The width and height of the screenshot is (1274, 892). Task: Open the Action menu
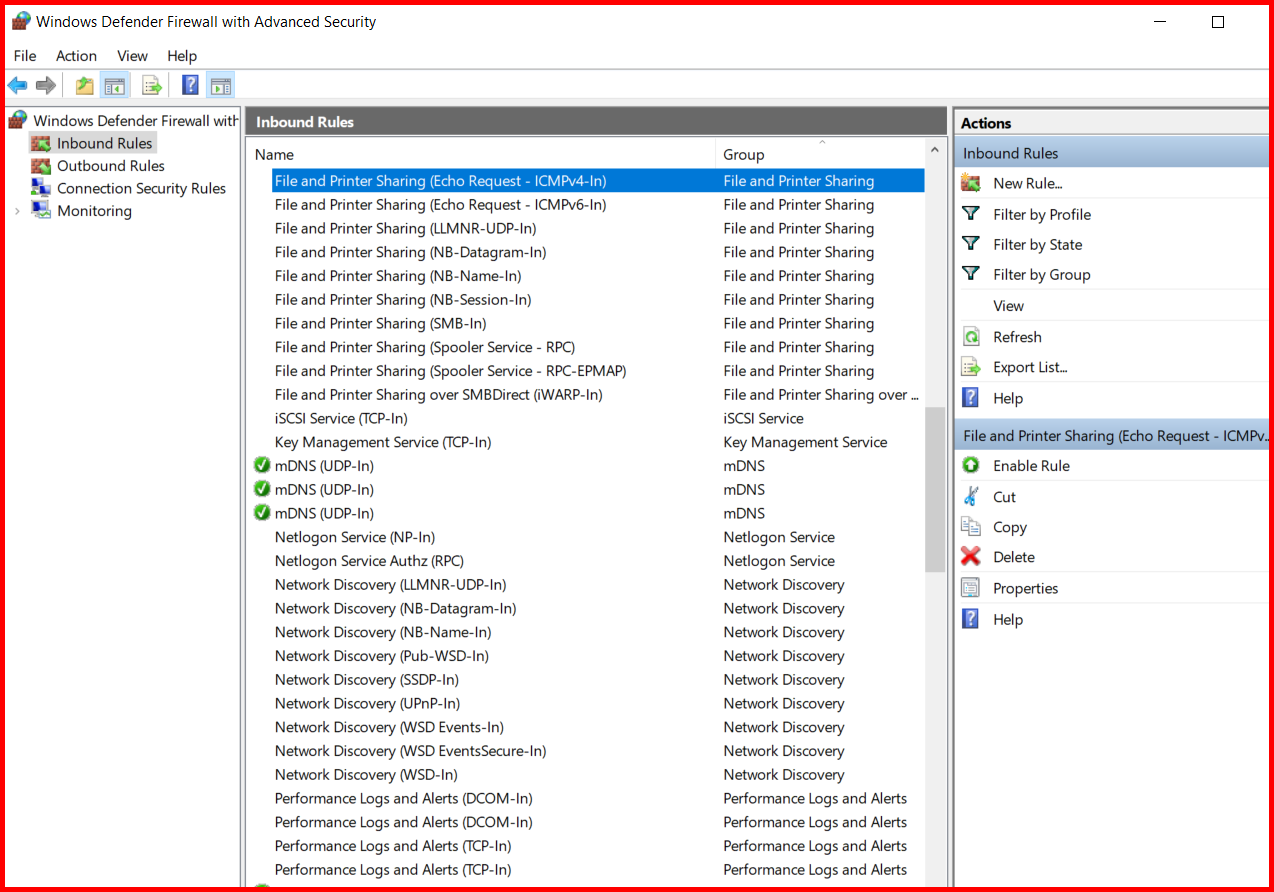76,56
